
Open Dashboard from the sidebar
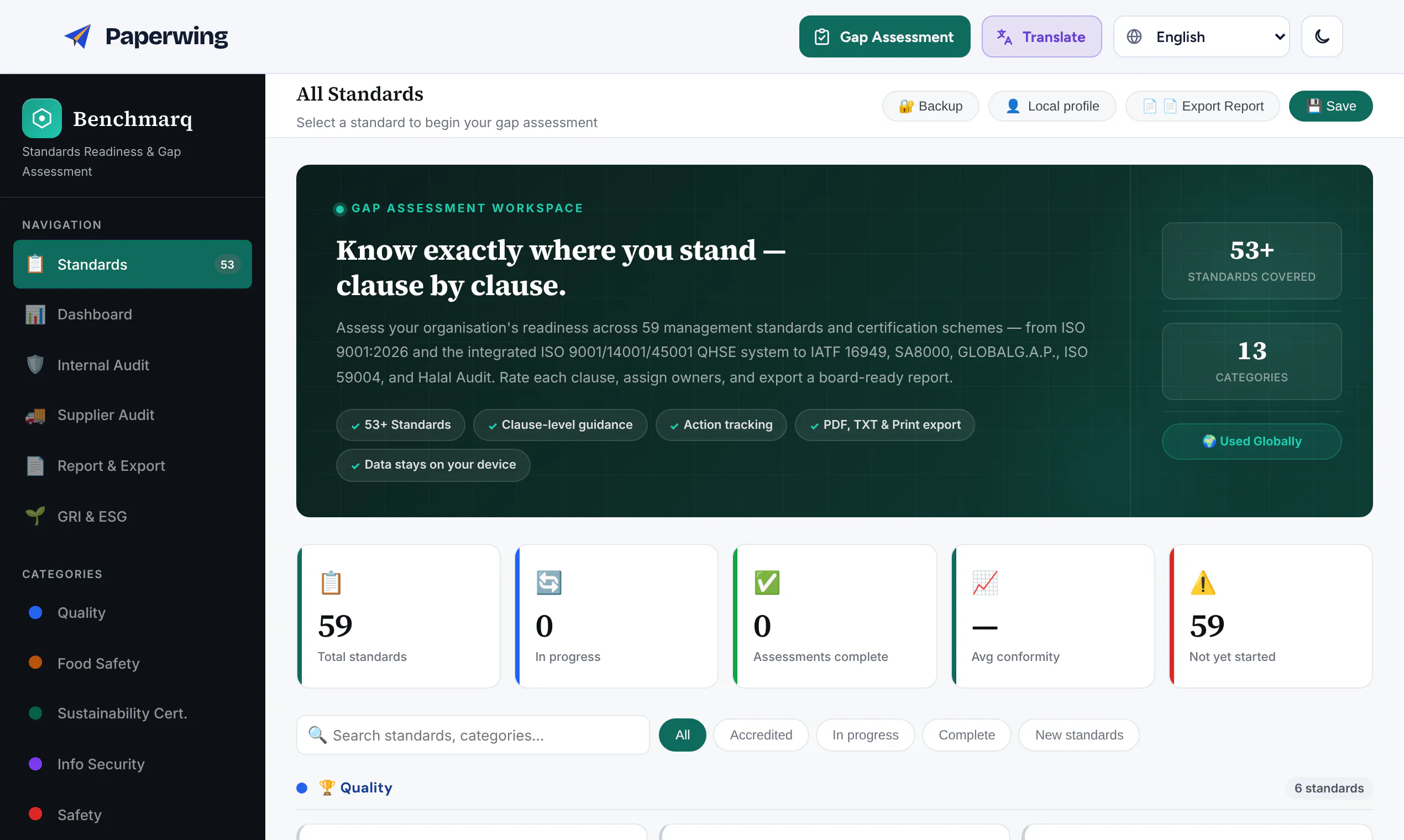tap(133, 314)
